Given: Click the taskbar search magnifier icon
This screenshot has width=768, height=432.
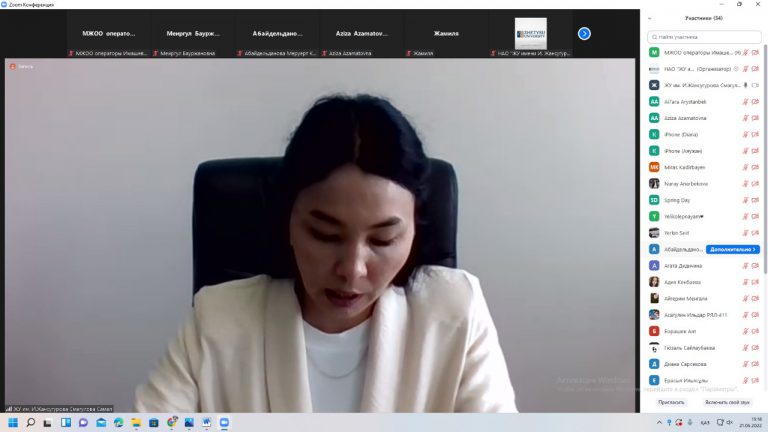Looking at the screenshot, I should click(x=31, y=423).
